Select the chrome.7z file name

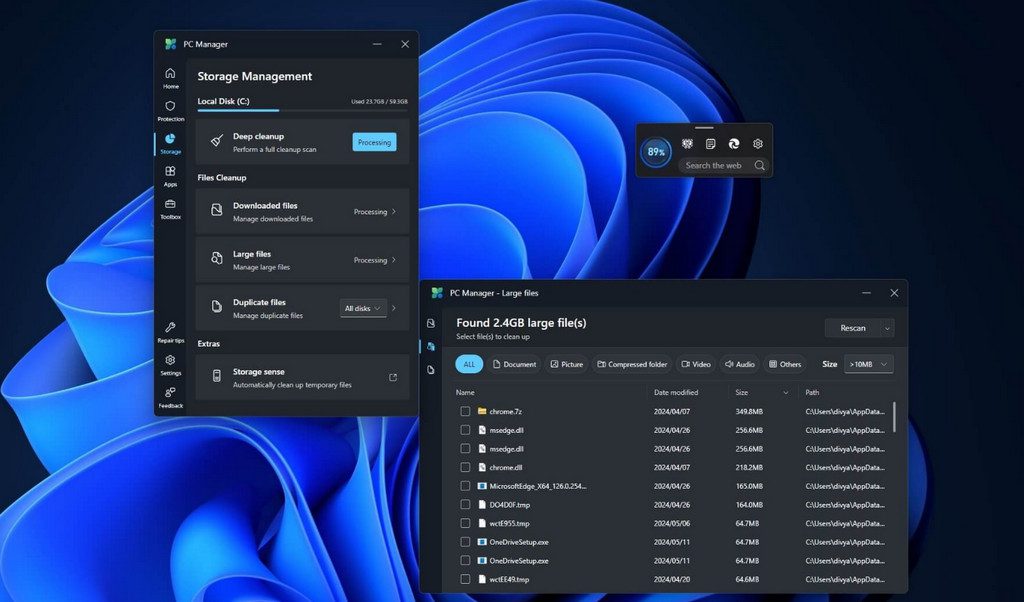click(505, 411)
